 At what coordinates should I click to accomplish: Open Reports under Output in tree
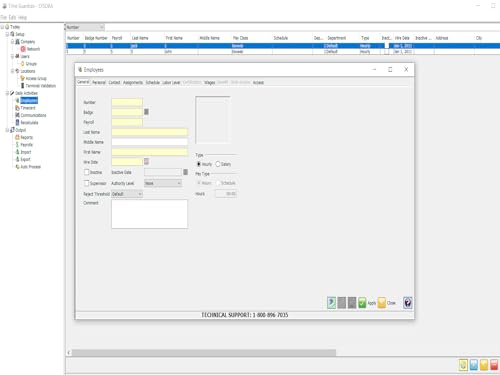click(27, 137)
